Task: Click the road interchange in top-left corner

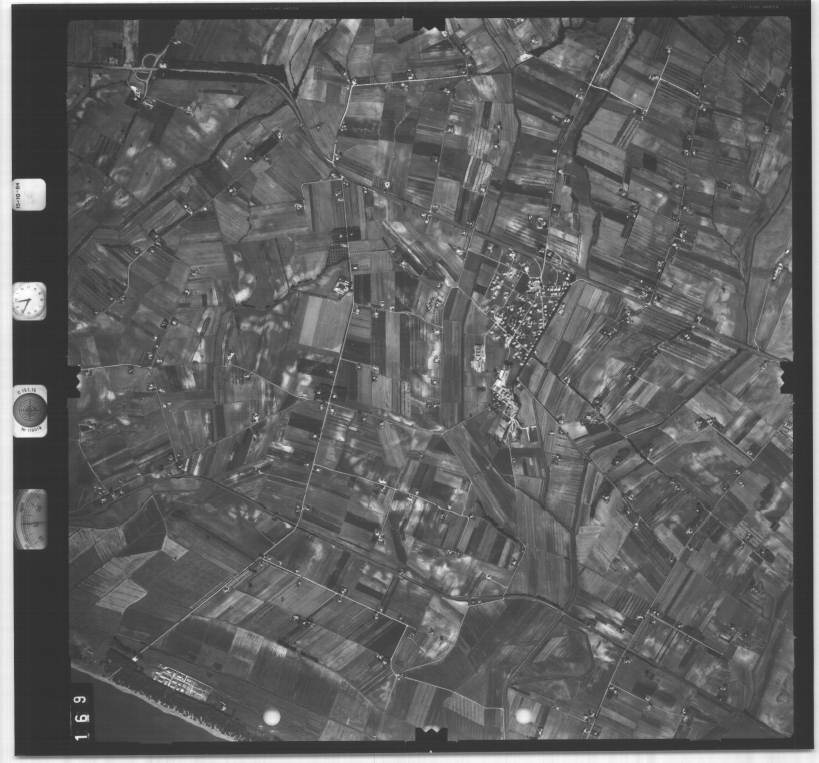Action: pos(146,66)
